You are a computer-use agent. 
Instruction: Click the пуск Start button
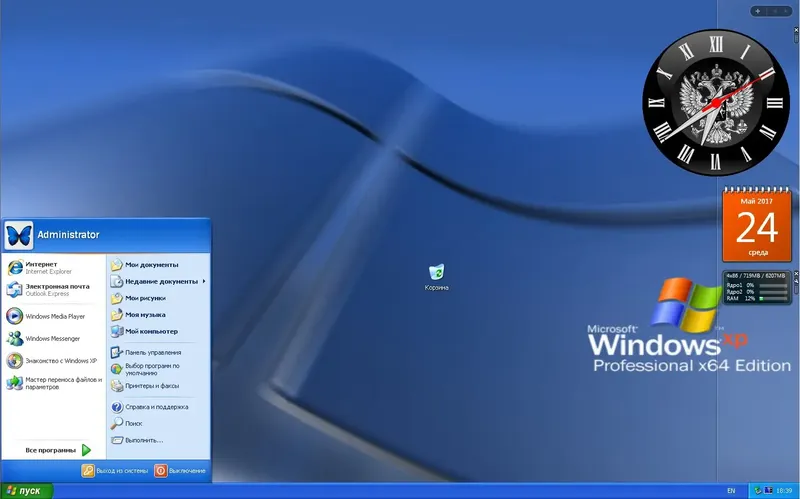click(x=27, y=491)
